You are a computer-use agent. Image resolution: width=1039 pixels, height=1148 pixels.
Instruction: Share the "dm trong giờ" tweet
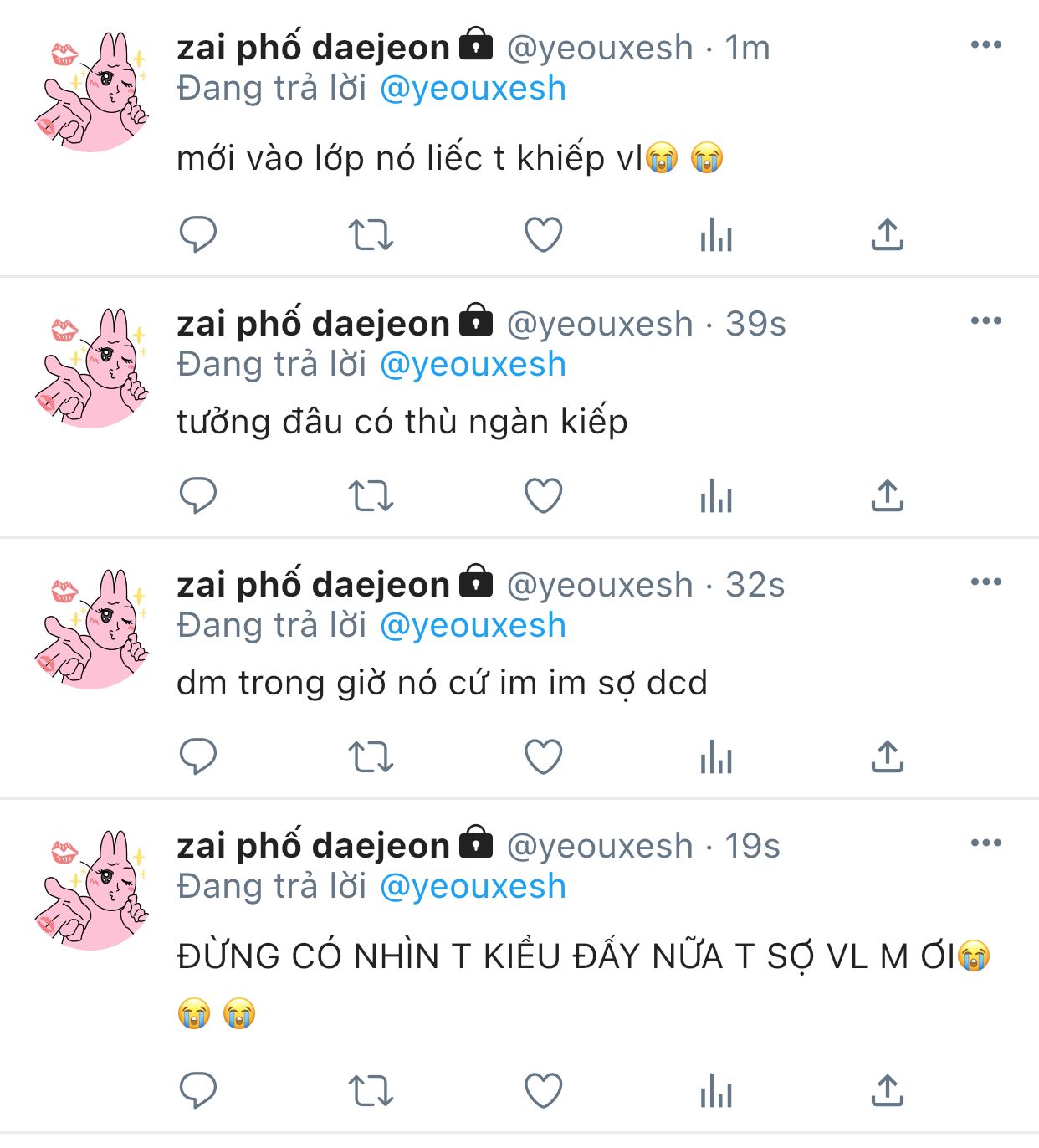(888, 756)
